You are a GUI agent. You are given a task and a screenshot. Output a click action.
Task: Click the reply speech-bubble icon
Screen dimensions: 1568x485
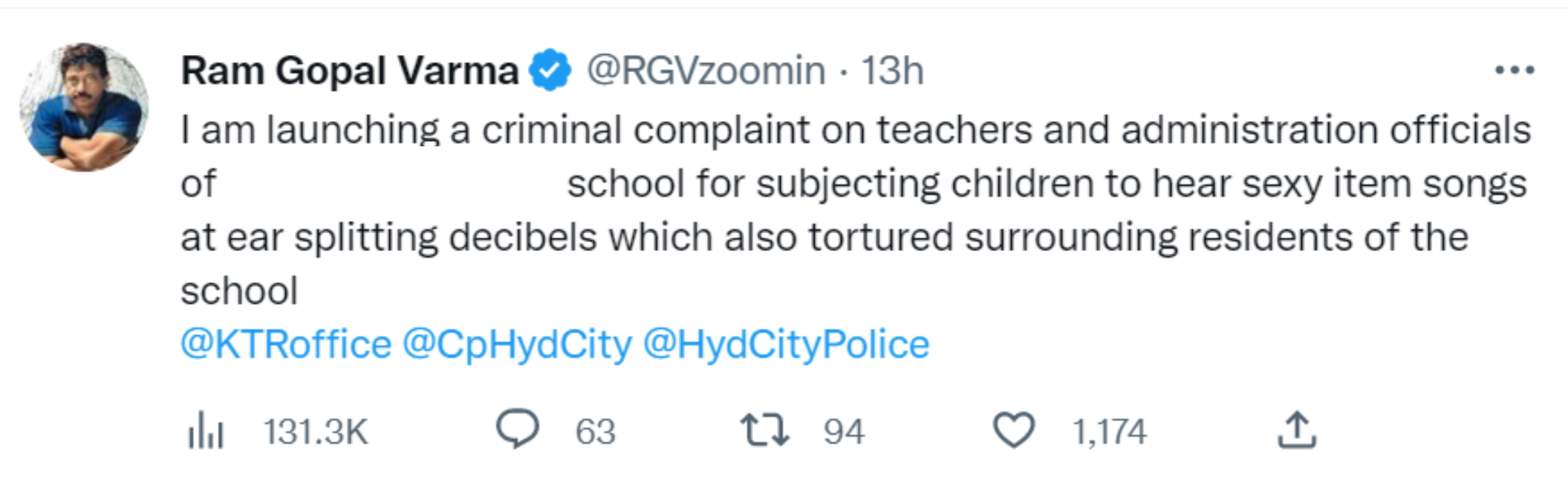click(517, 429)
